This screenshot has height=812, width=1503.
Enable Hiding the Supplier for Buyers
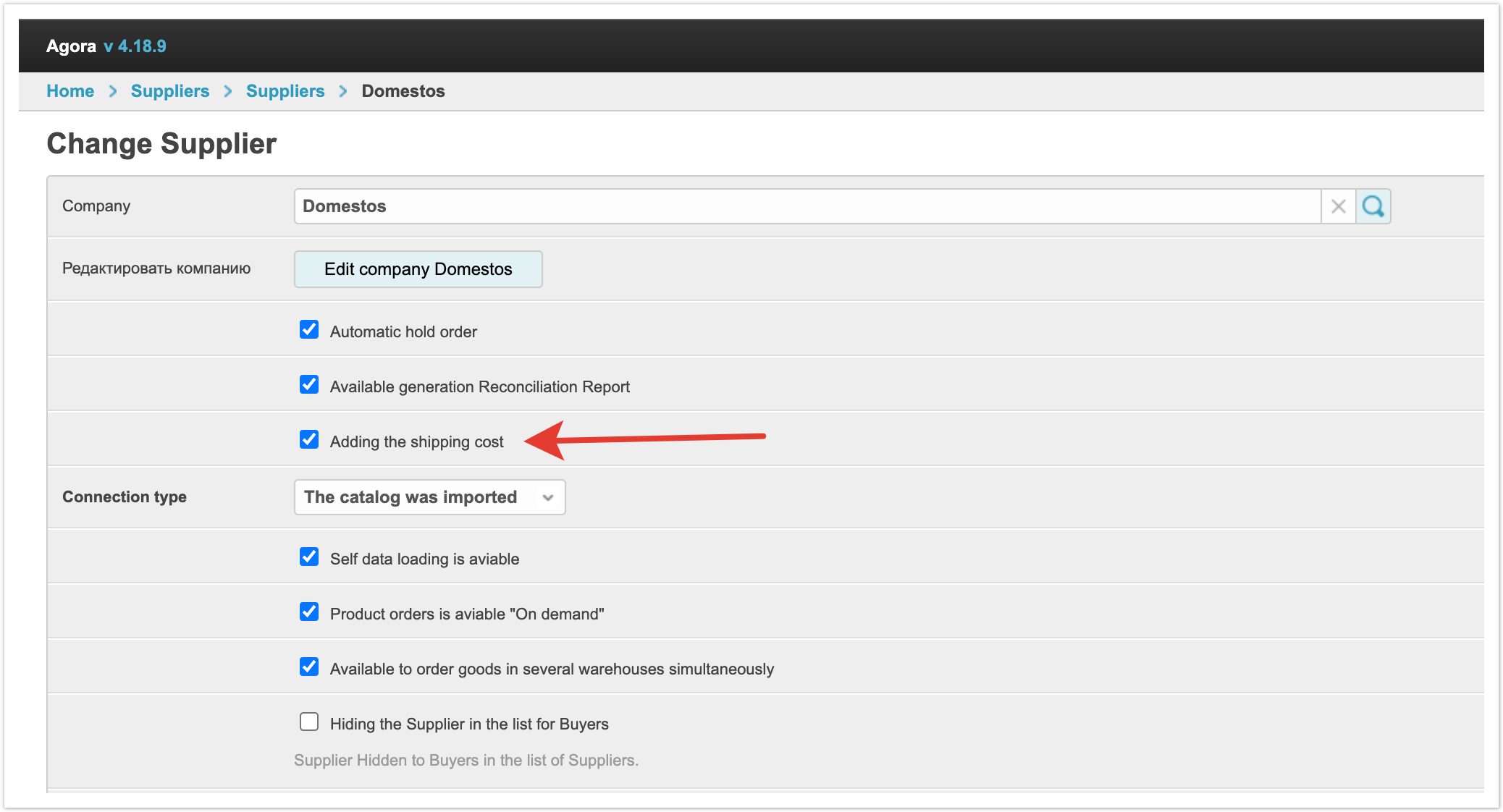coord(309,722)
